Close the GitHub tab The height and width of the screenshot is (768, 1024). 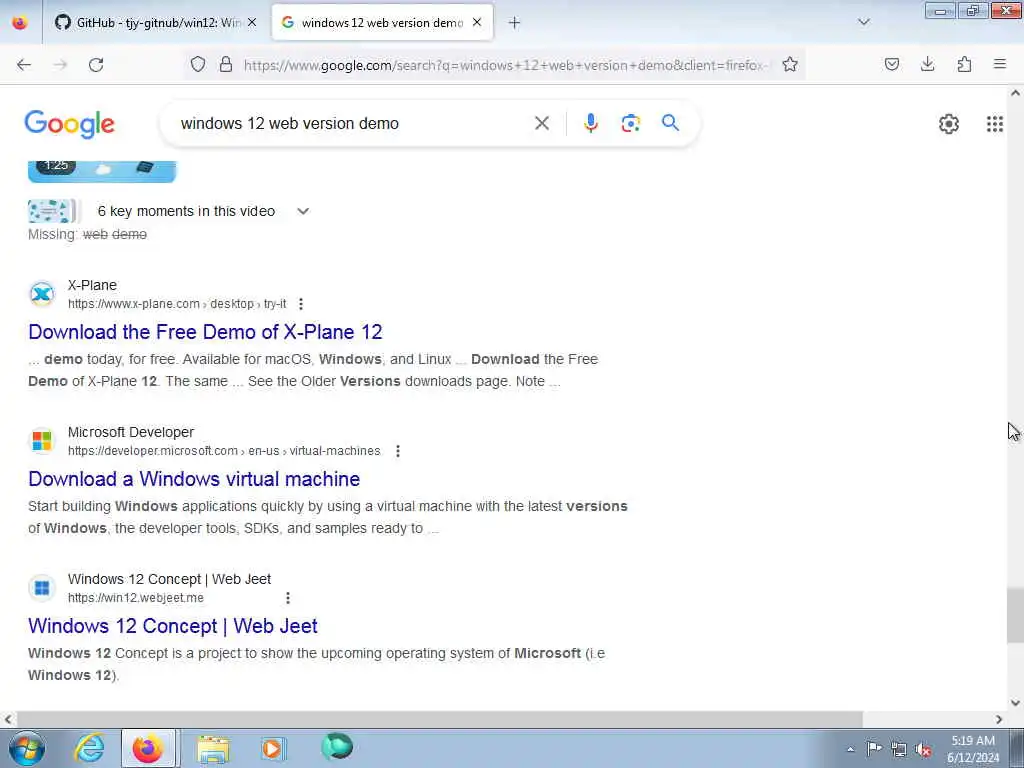252,22
